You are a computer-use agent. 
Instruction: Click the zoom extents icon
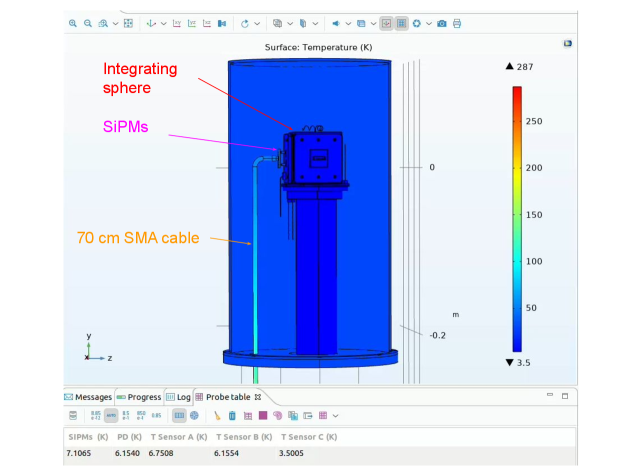(x=127, y=23)
